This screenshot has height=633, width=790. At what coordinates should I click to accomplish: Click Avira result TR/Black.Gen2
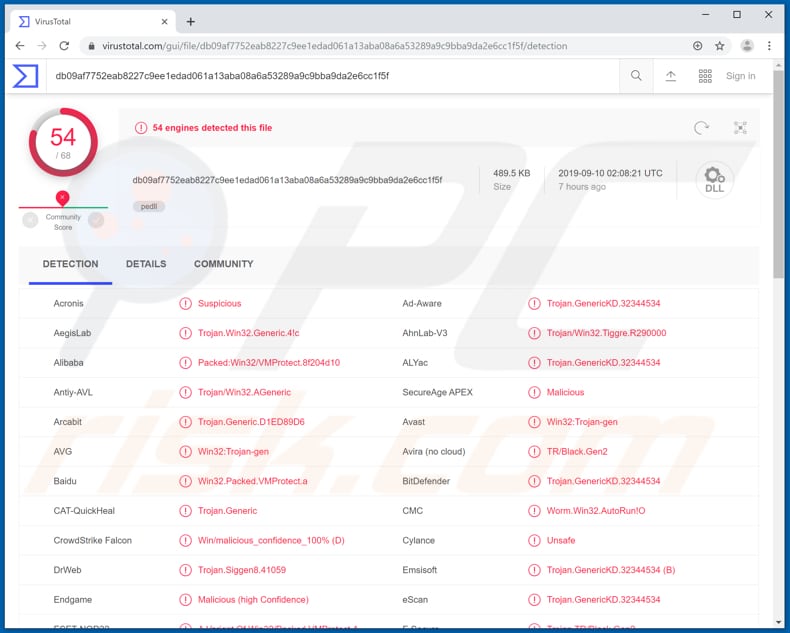coord(577,452)
